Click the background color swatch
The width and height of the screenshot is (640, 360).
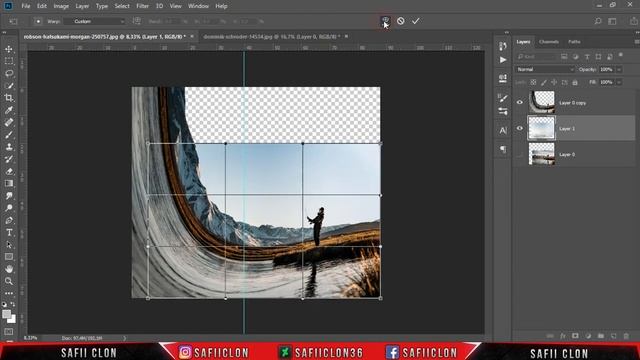[13, 320]
